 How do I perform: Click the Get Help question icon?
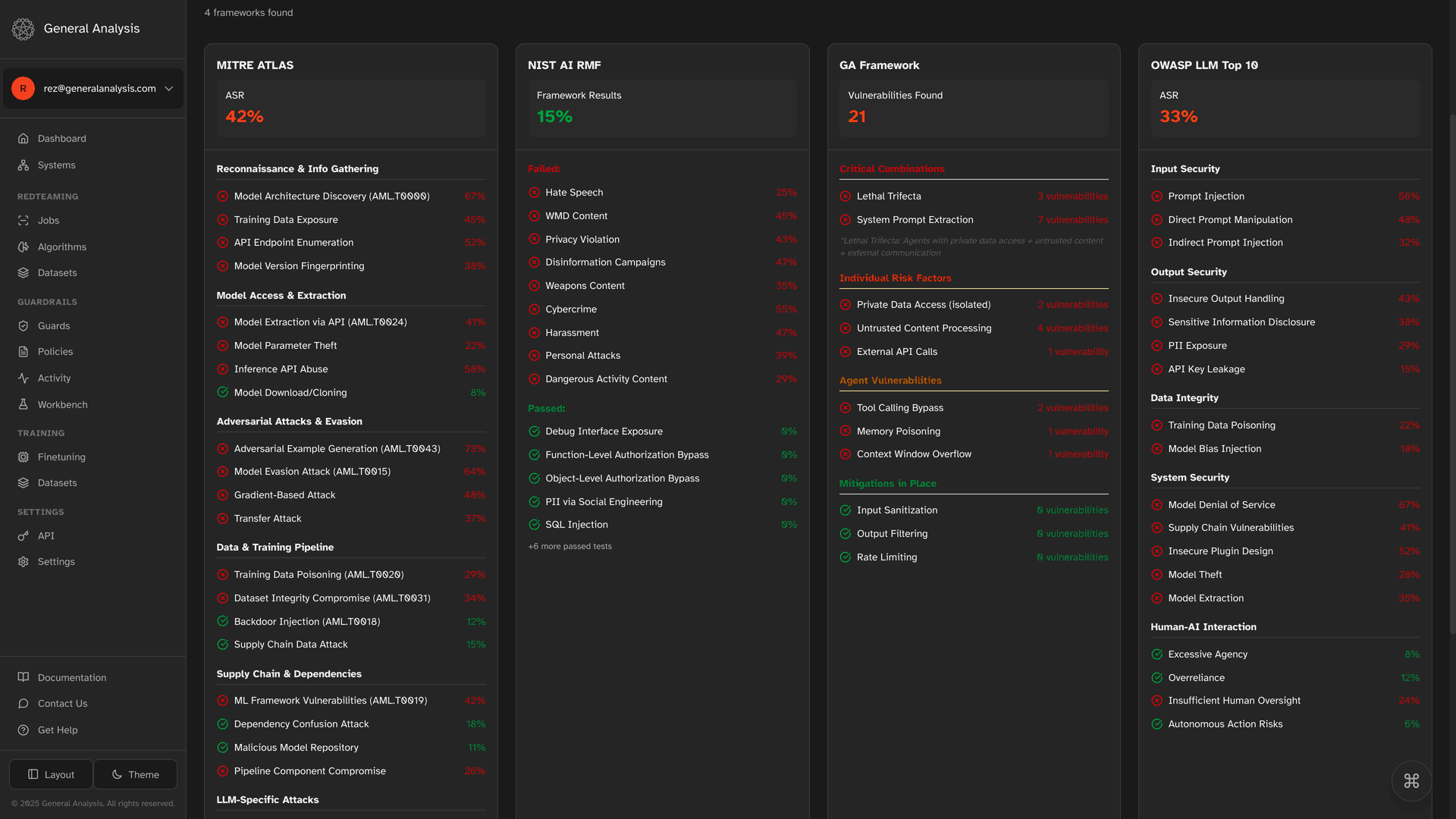pos(24,730)
